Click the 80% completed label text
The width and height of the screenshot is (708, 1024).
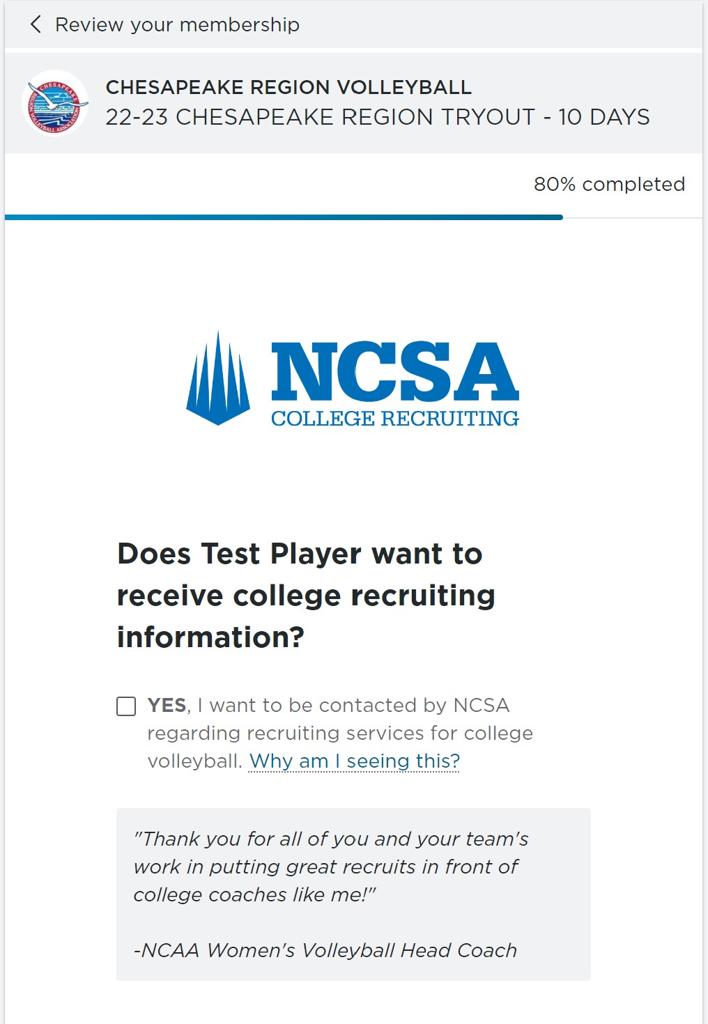pos(606,184)
